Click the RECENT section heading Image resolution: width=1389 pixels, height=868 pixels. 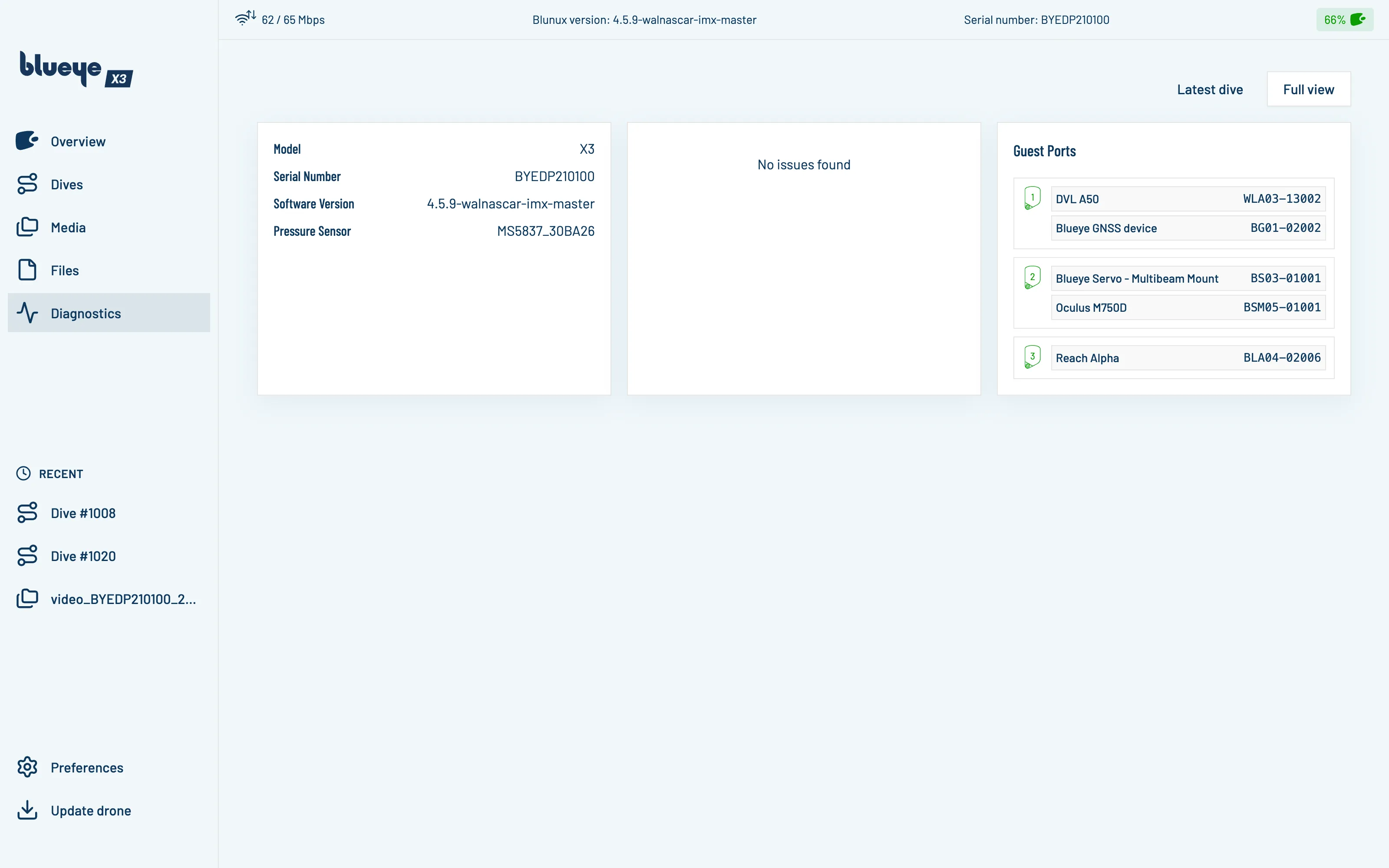click(x=61, y=474)
